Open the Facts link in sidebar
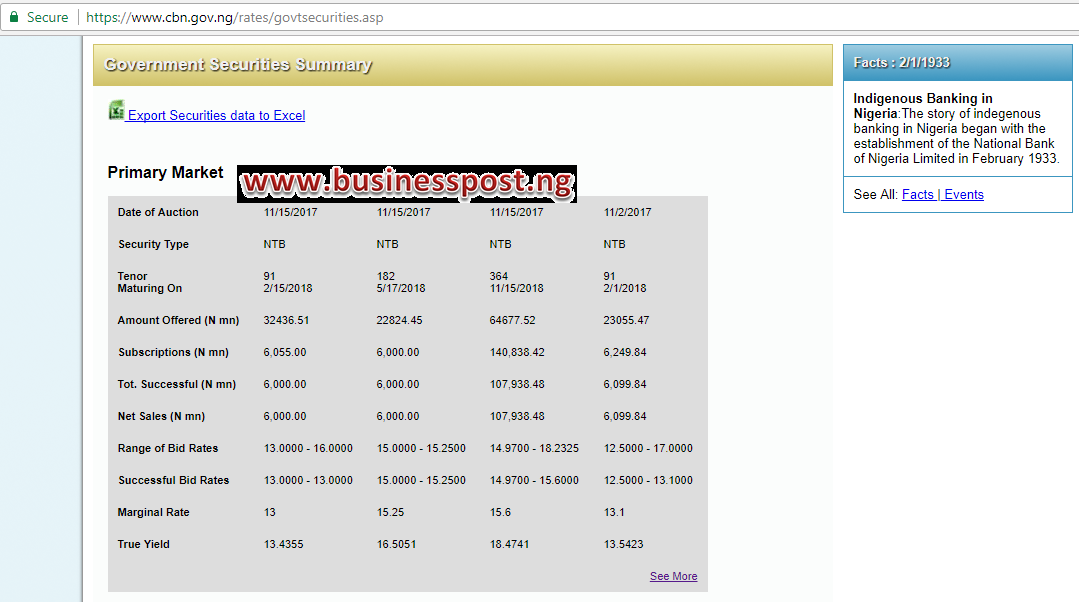Screen dimensions: 1079x602 [x=918, y=195]
